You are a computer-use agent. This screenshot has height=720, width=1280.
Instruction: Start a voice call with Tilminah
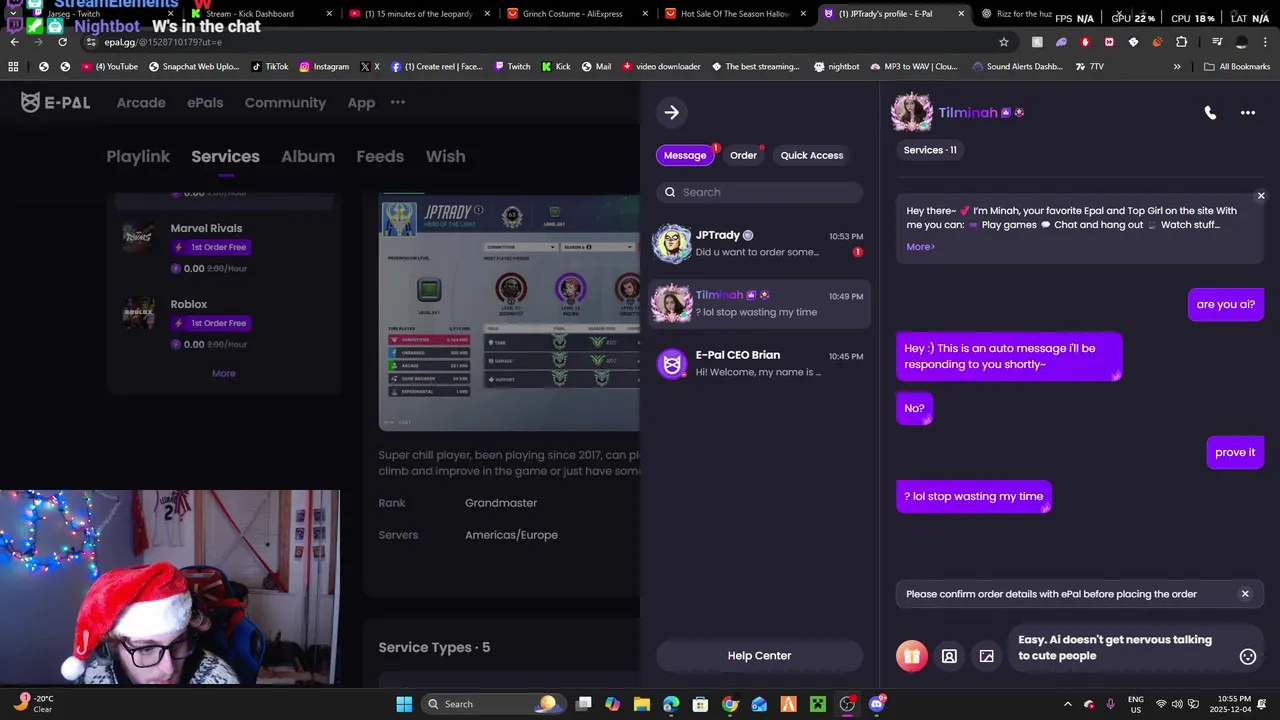point(1210,113)
